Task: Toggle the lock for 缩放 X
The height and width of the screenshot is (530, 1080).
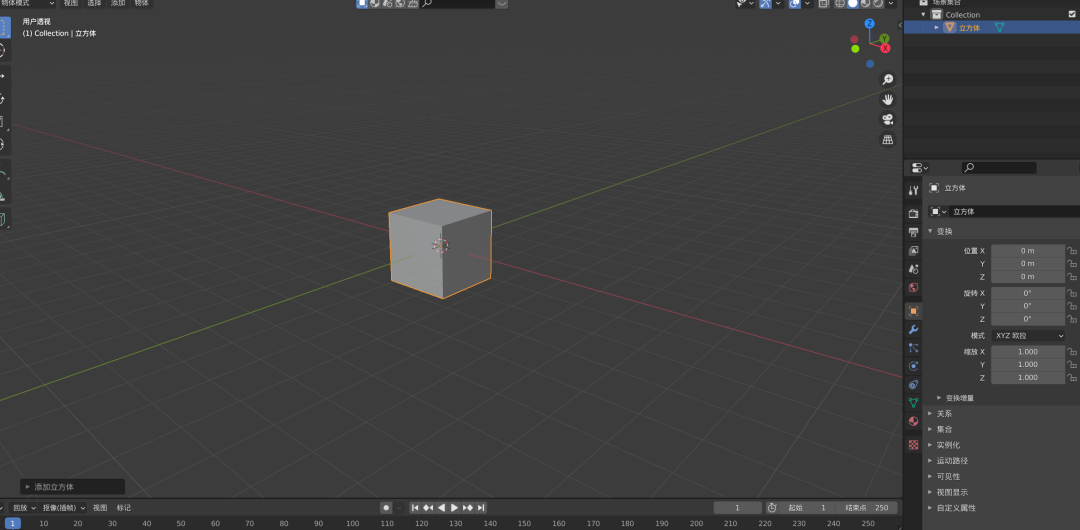Action: 1072,351
